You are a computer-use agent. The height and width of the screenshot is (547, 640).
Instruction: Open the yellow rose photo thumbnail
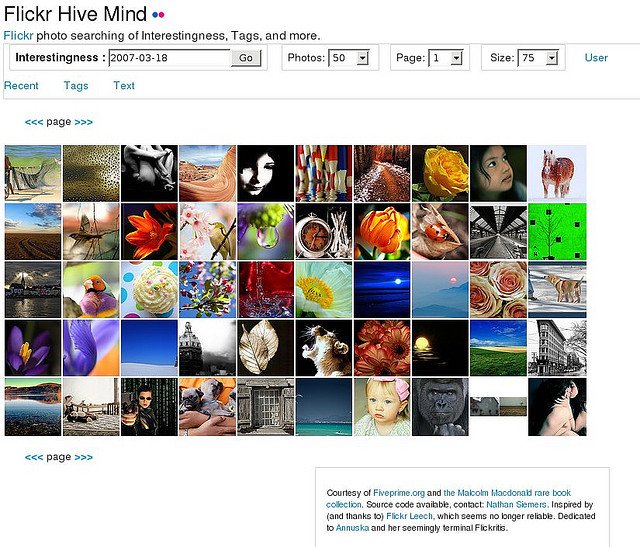point(440,173)
